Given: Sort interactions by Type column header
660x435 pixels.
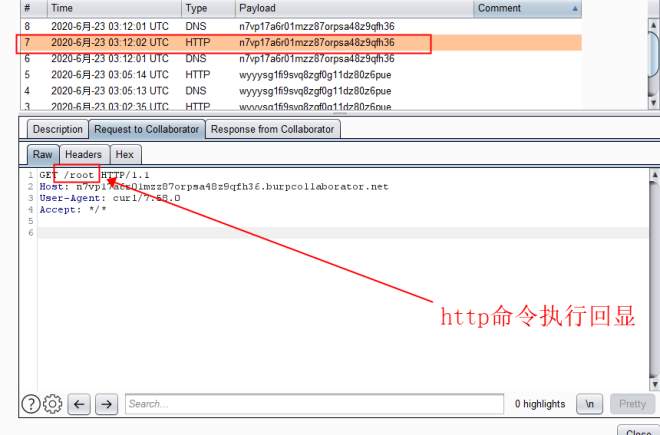Looking at the screenshot, I should pos(205,8).
